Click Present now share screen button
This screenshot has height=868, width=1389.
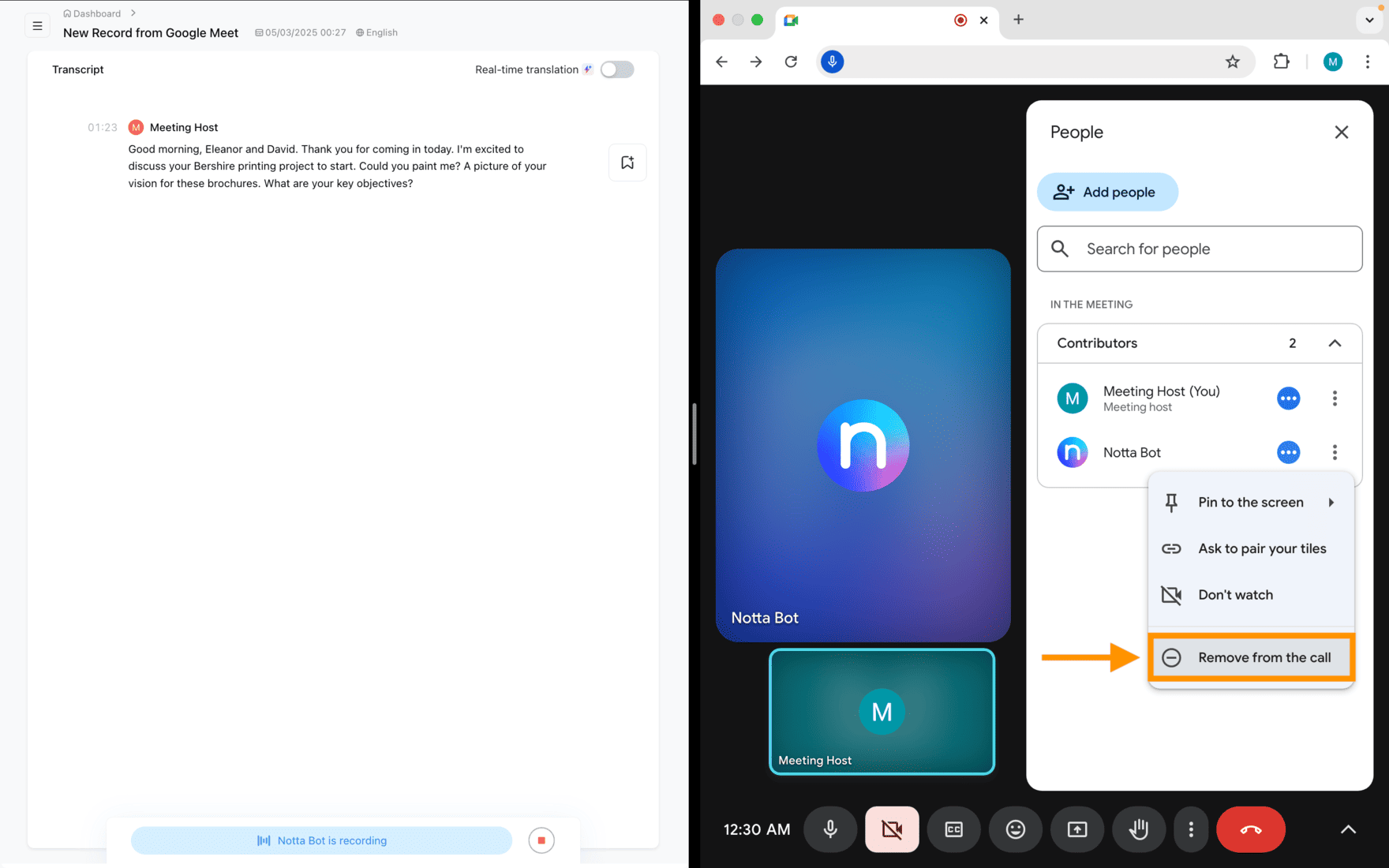(x=1076, y=829)
